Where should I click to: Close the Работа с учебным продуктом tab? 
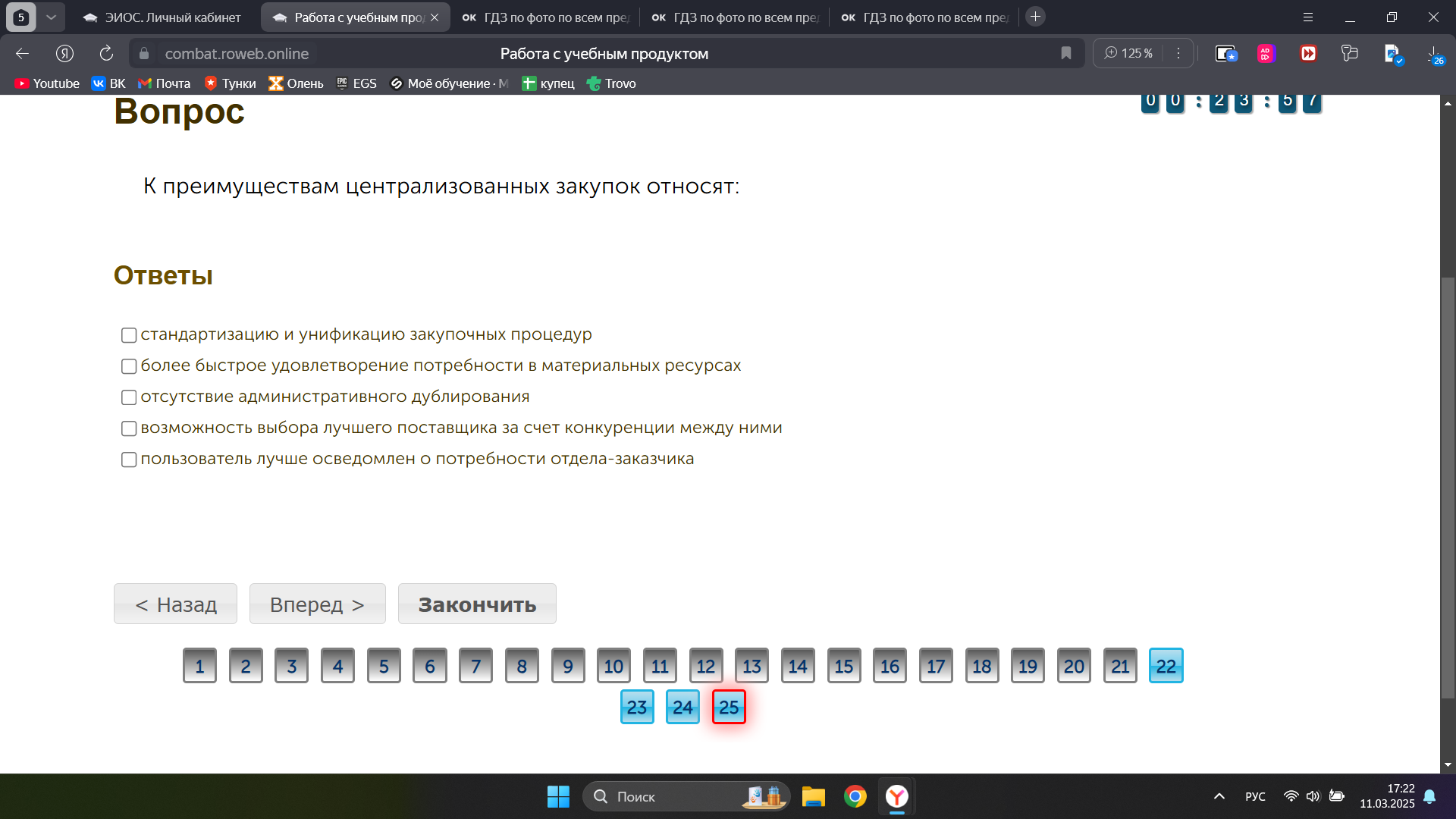(x=435, y=17)
